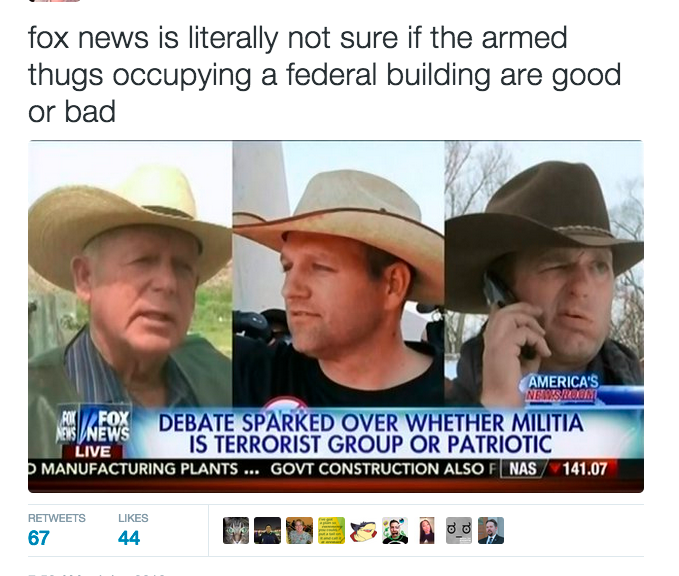Click the red LIVE badge
This screenshot has width=679, height=576.
coord(92,452)
